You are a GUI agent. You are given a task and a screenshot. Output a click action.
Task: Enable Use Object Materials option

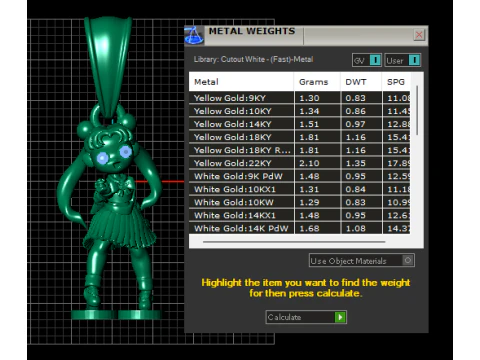pos(362,260)
